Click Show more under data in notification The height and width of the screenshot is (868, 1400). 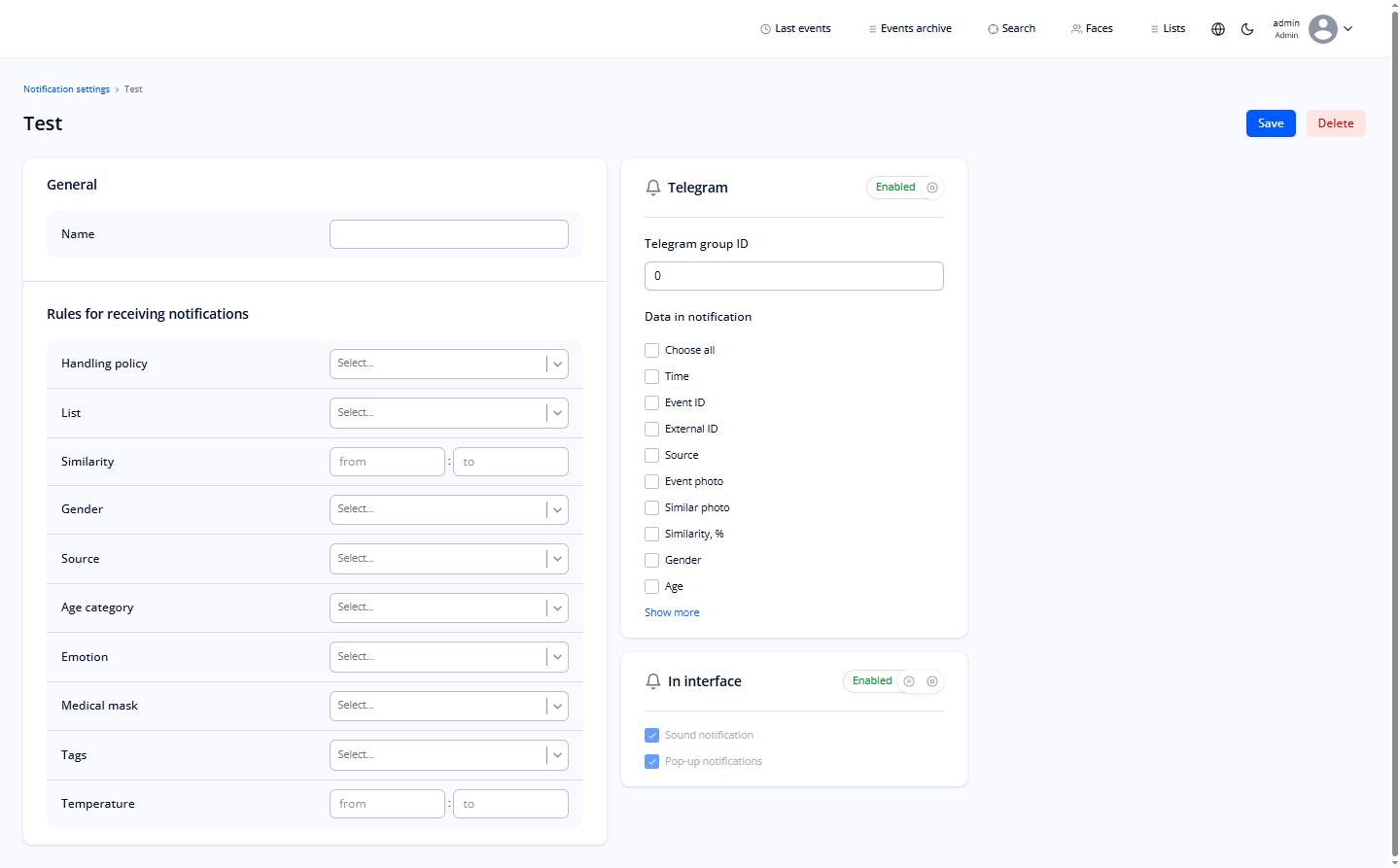click(x=671, y=611)
